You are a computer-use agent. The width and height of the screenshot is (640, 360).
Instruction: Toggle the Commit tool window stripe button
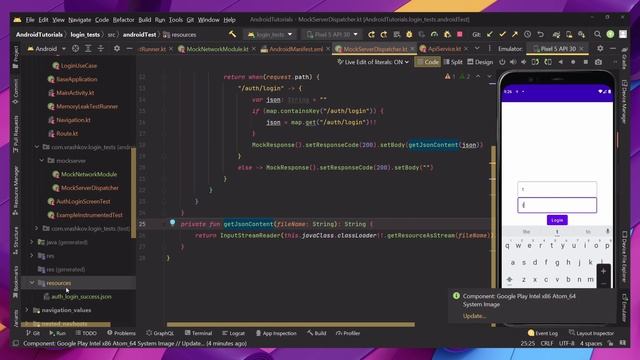[x=16, y=91]
